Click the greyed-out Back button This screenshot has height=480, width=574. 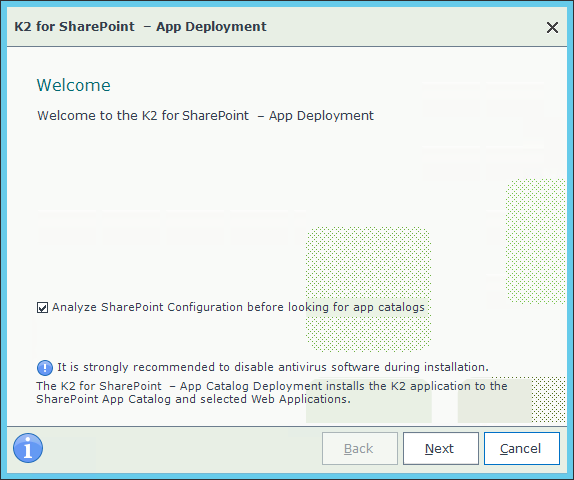[360, 449]
